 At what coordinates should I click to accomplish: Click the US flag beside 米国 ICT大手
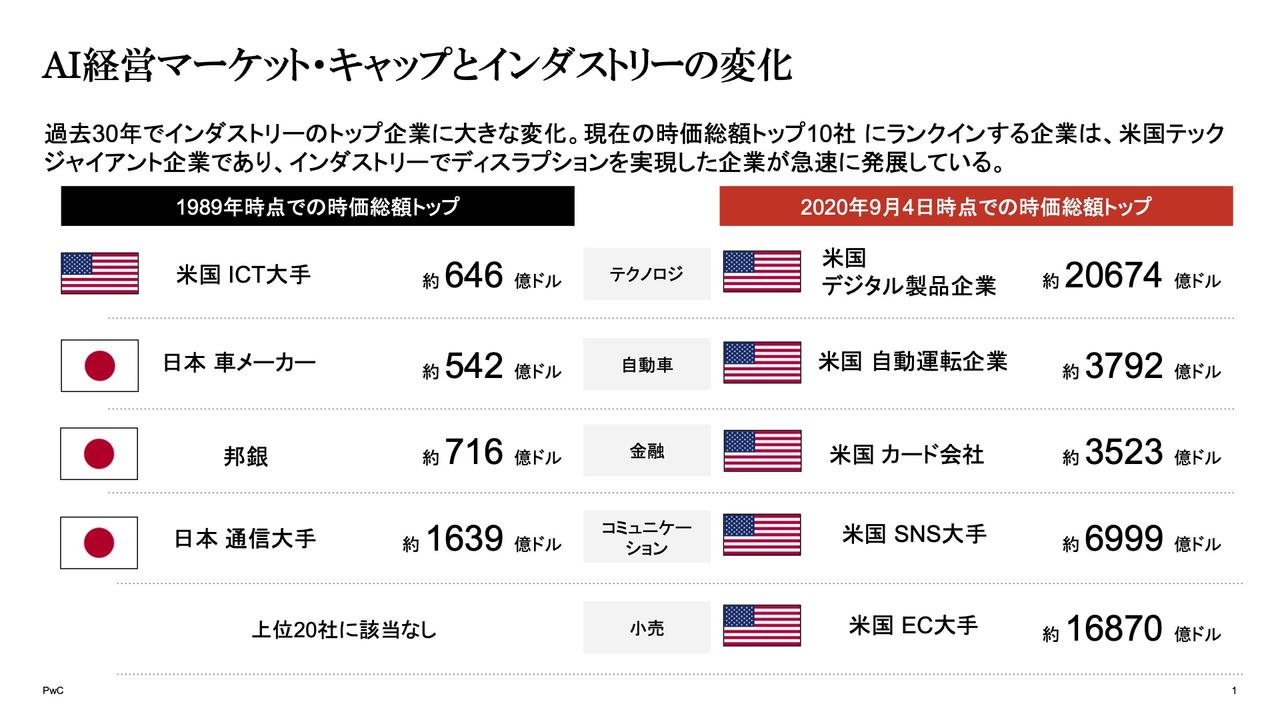tap(99, 273)
